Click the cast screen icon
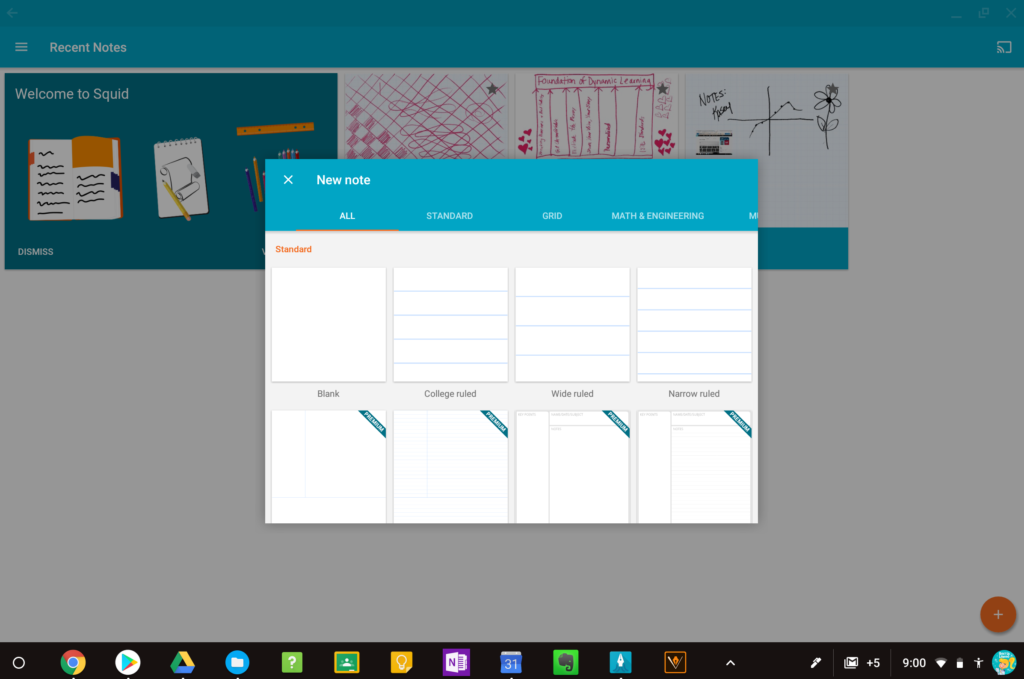Viewport: 1024px width, 679px height. click(1004, 47)
